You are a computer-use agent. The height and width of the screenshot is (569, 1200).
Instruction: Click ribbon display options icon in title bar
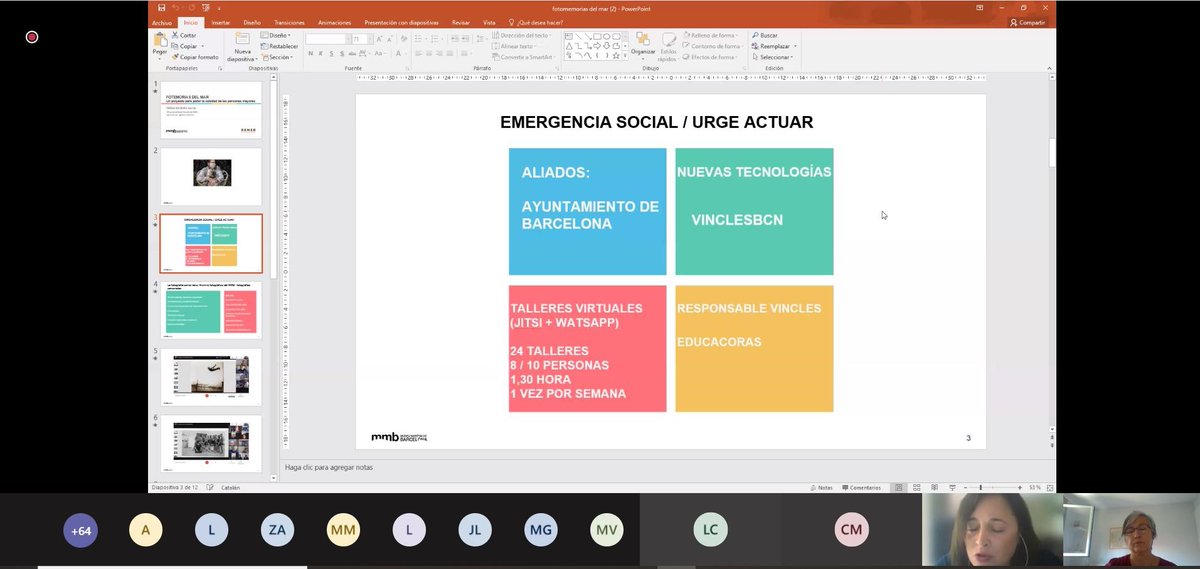980,7
